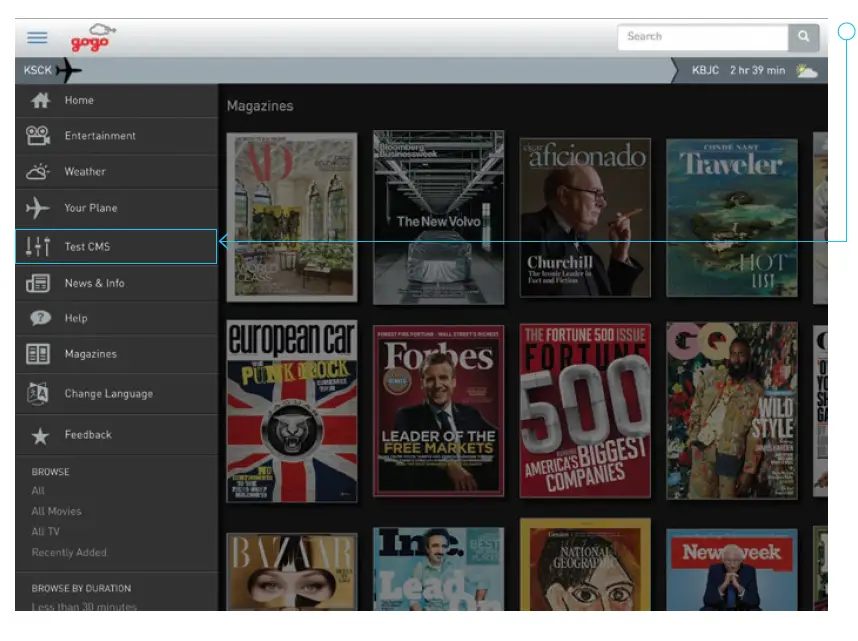This screenshot has width=858, height=641.
Task: Browse All Movies link
Action: pyautogui.click(x=56, y=511)
